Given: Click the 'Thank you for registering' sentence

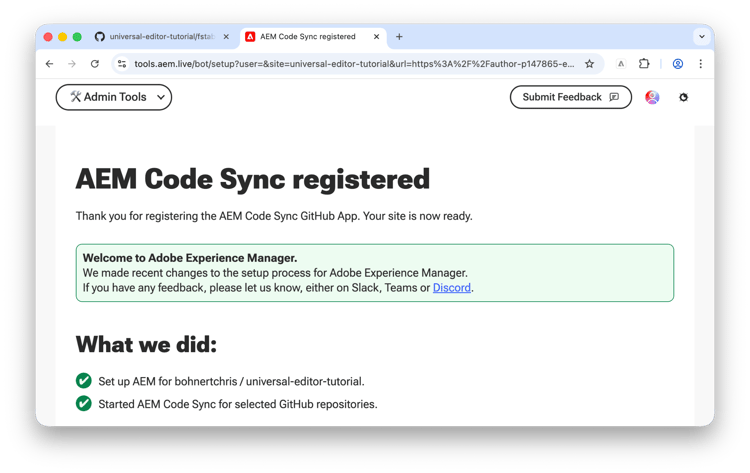Looking at the screenshot, I should pyautogui.click(x=274, y=216).
